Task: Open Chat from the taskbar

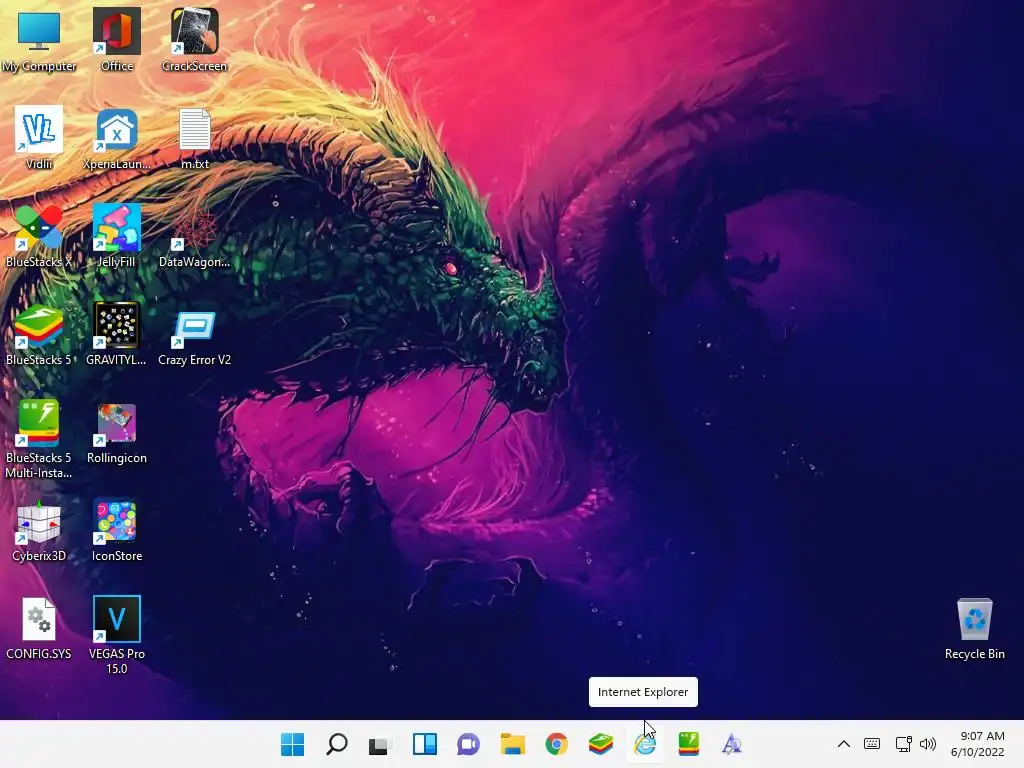Action: click(468, 744)
